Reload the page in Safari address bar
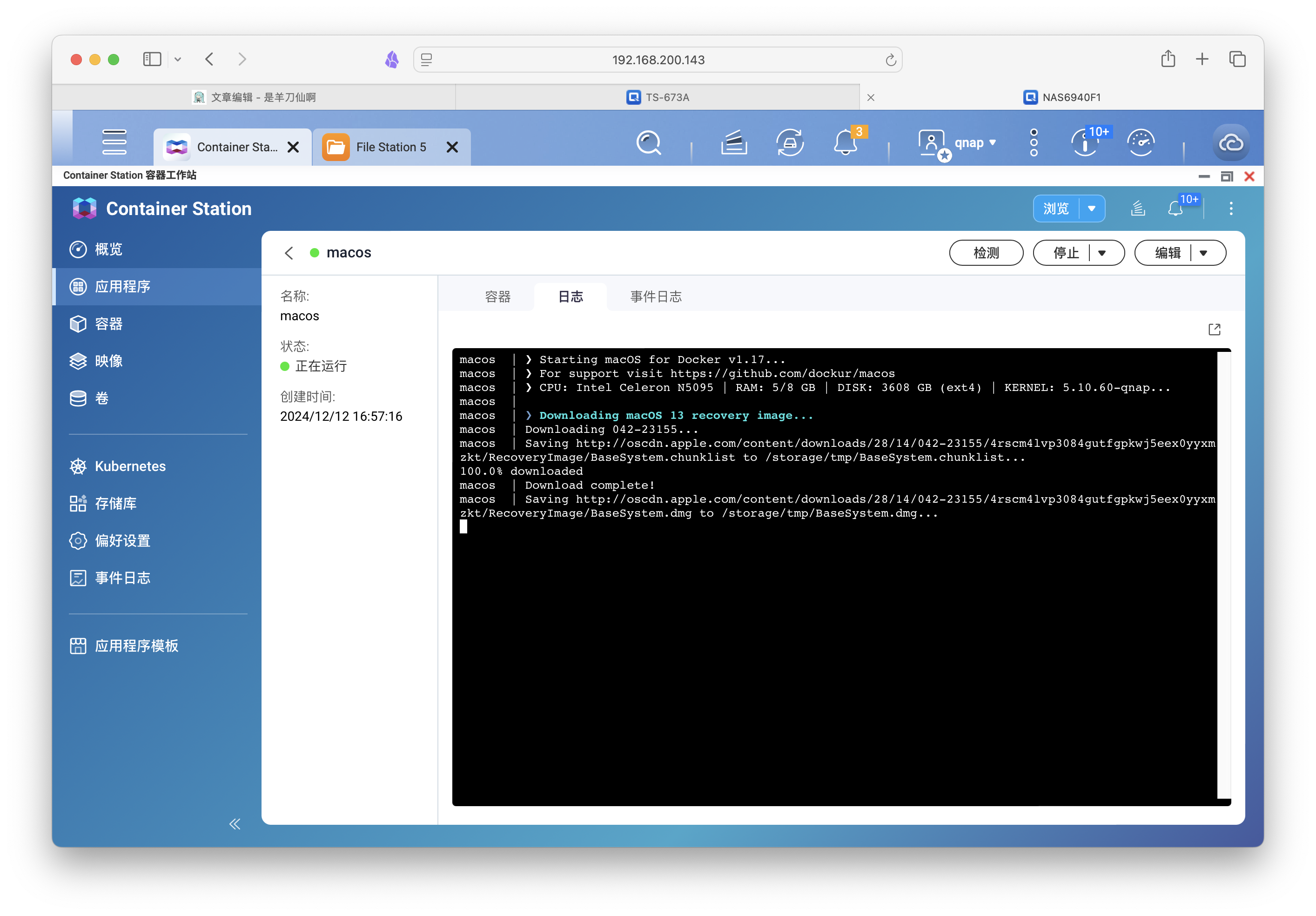This screenshot has width=1316, height=916. pos(890,60)
